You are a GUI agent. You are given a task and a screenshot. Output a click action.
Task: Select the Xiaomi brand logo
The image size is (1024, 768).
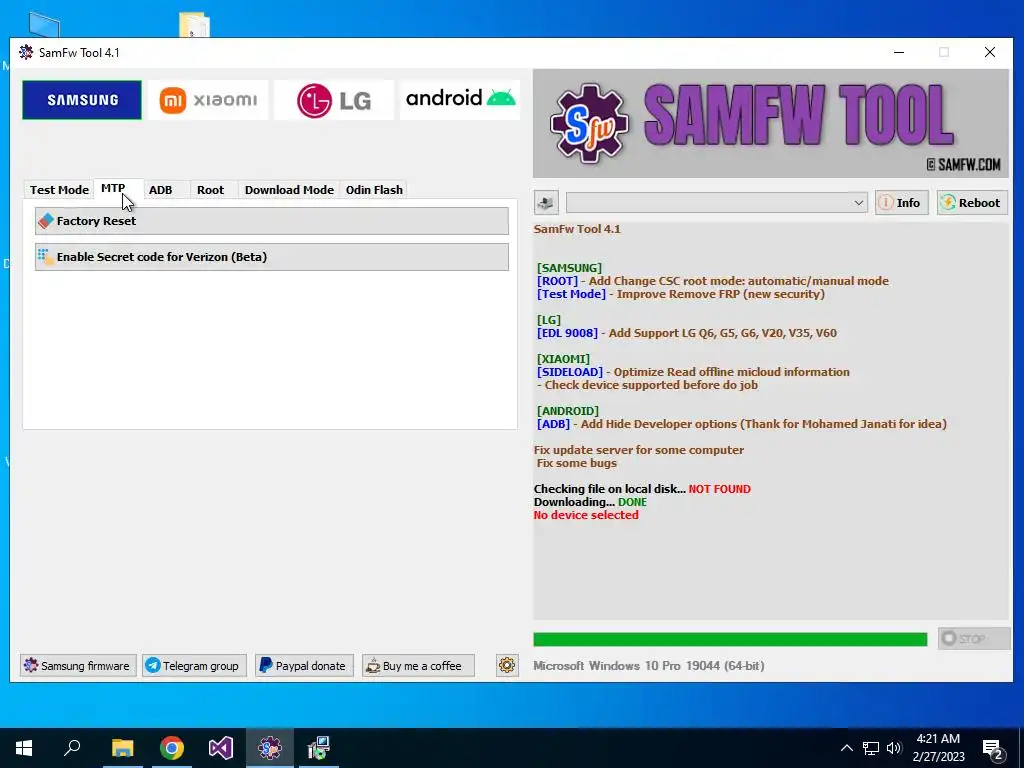click(208, 100)
